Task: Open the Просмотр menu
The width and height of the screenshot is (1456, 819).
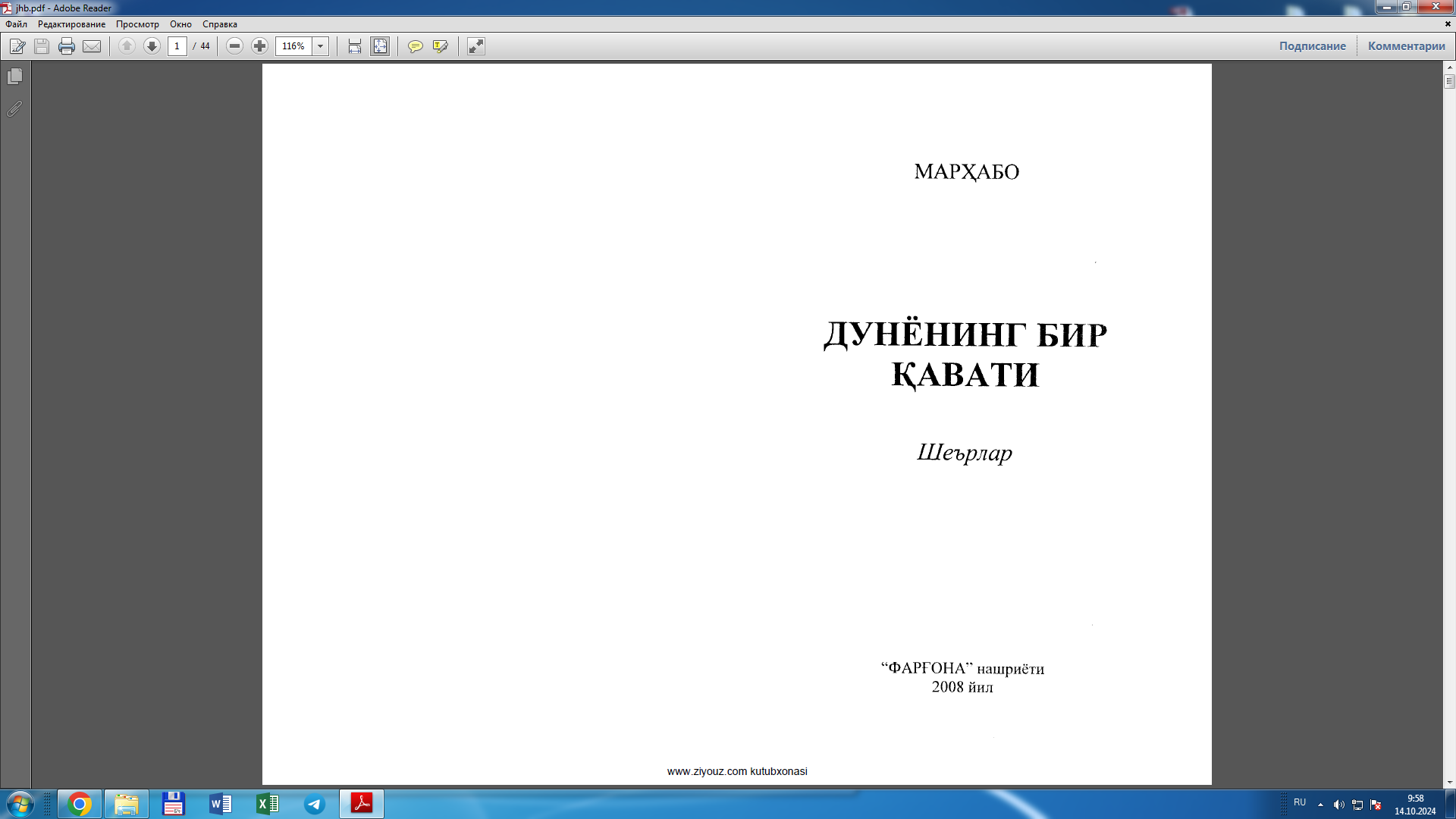Action: [137, 24]
